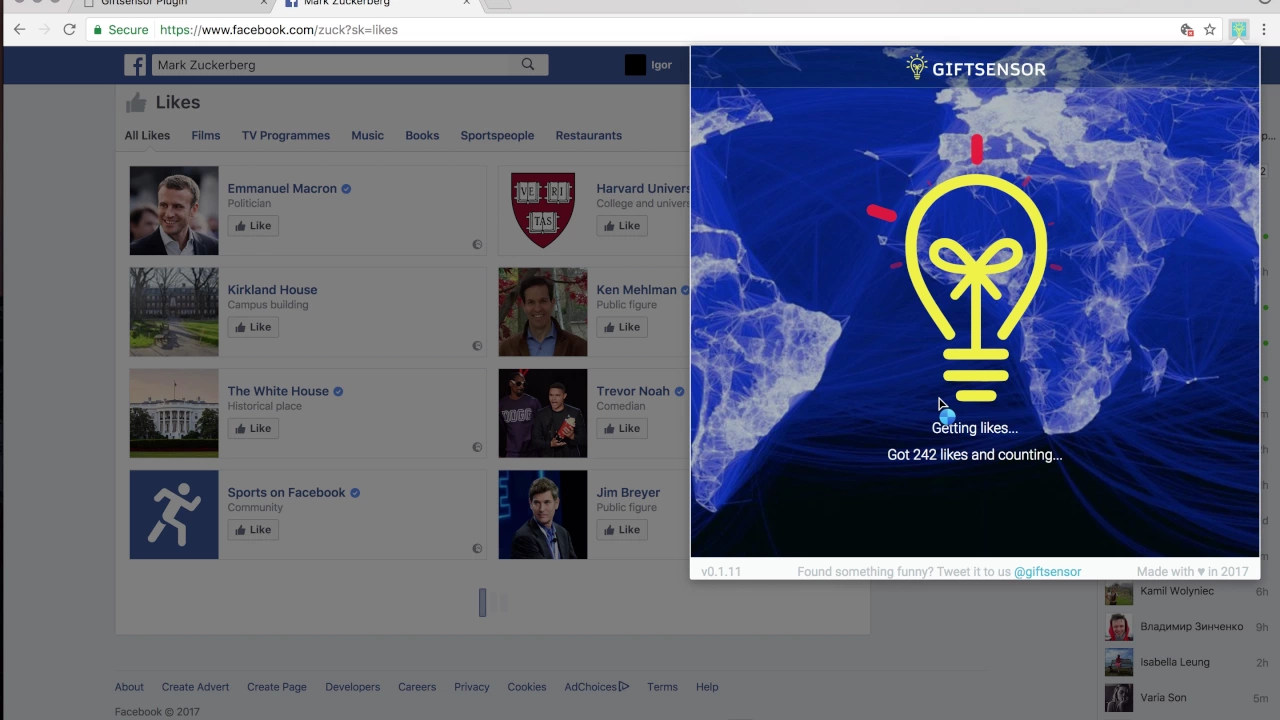Open Sports on Facebook thumbnail

(174, 515)
